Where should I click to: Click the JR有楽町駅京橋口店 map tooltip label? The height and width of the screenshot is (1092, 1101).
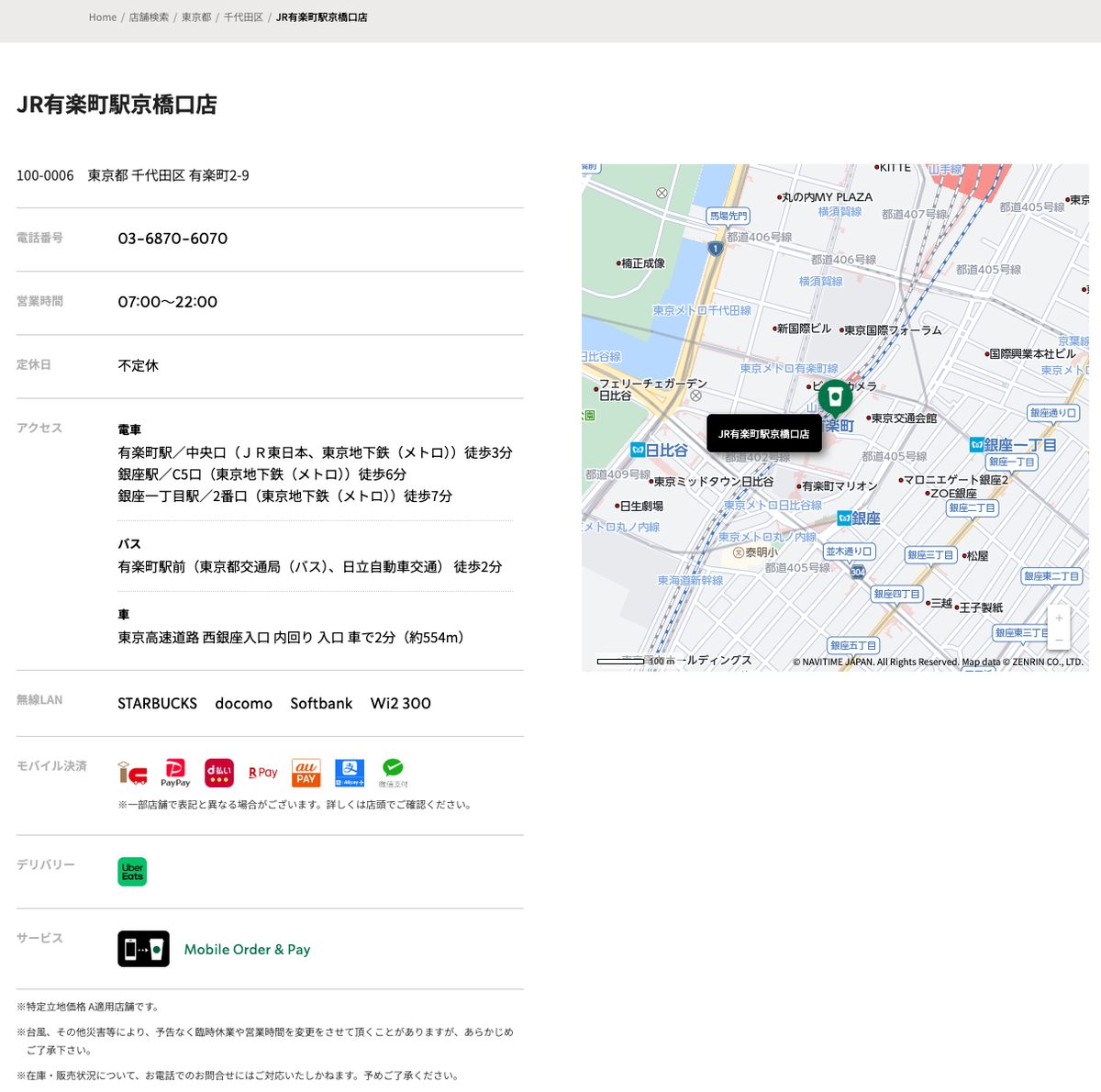click(x=763, y=434)
